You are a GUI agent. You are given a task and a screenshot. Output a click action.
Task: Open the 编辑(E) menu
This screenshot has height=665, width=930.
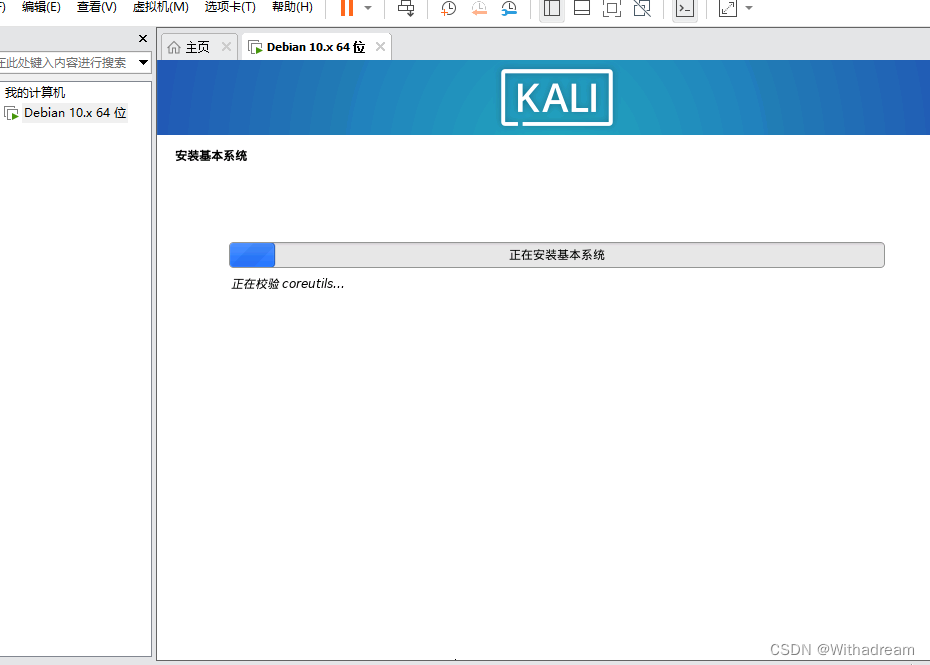41,7
